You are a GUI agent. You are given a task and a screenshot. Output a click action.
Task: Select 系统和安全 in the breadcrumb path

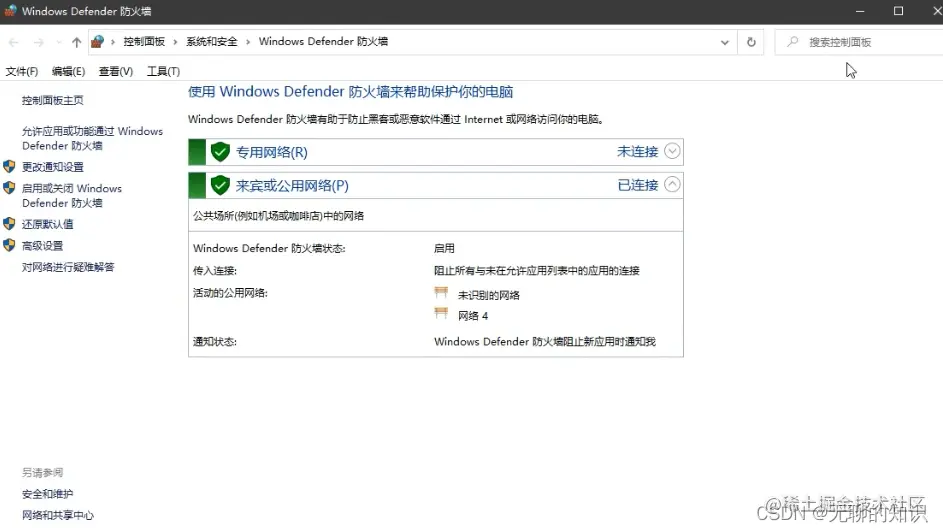(212, 41)
